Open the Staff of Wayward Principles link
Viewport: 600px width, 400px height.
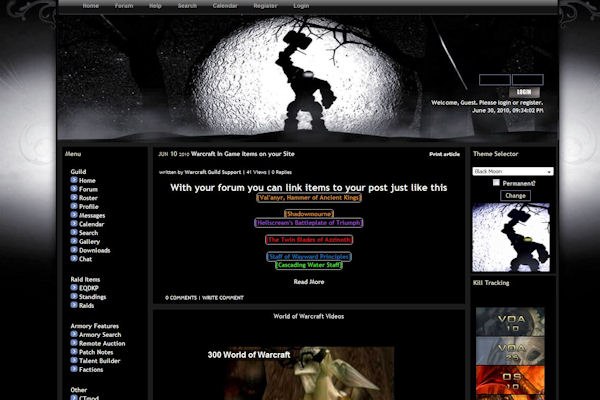(309, 257)
